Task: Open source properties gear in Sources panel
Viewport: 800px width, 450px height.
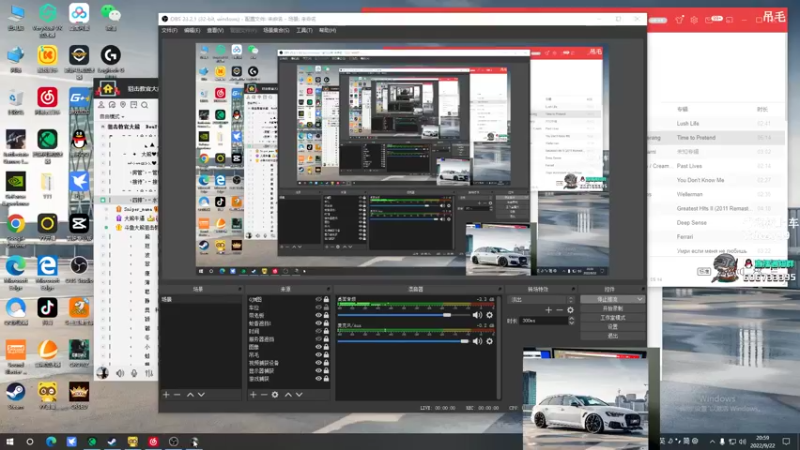Action: coord(275,394)
